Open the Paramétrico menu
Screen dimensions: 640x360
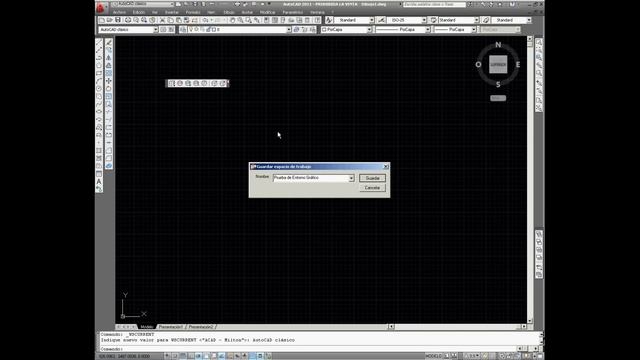click(x=293, y=12)
